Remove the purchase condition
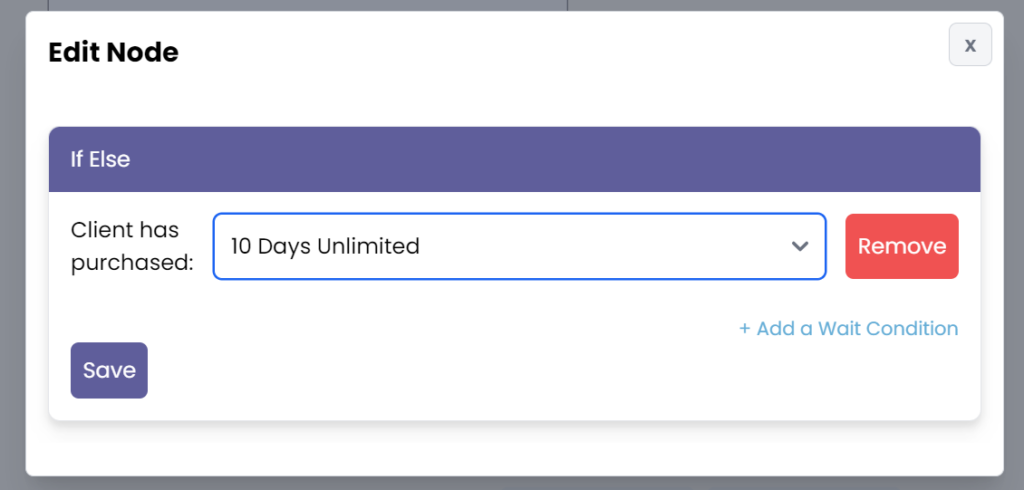 coord(901,246)
